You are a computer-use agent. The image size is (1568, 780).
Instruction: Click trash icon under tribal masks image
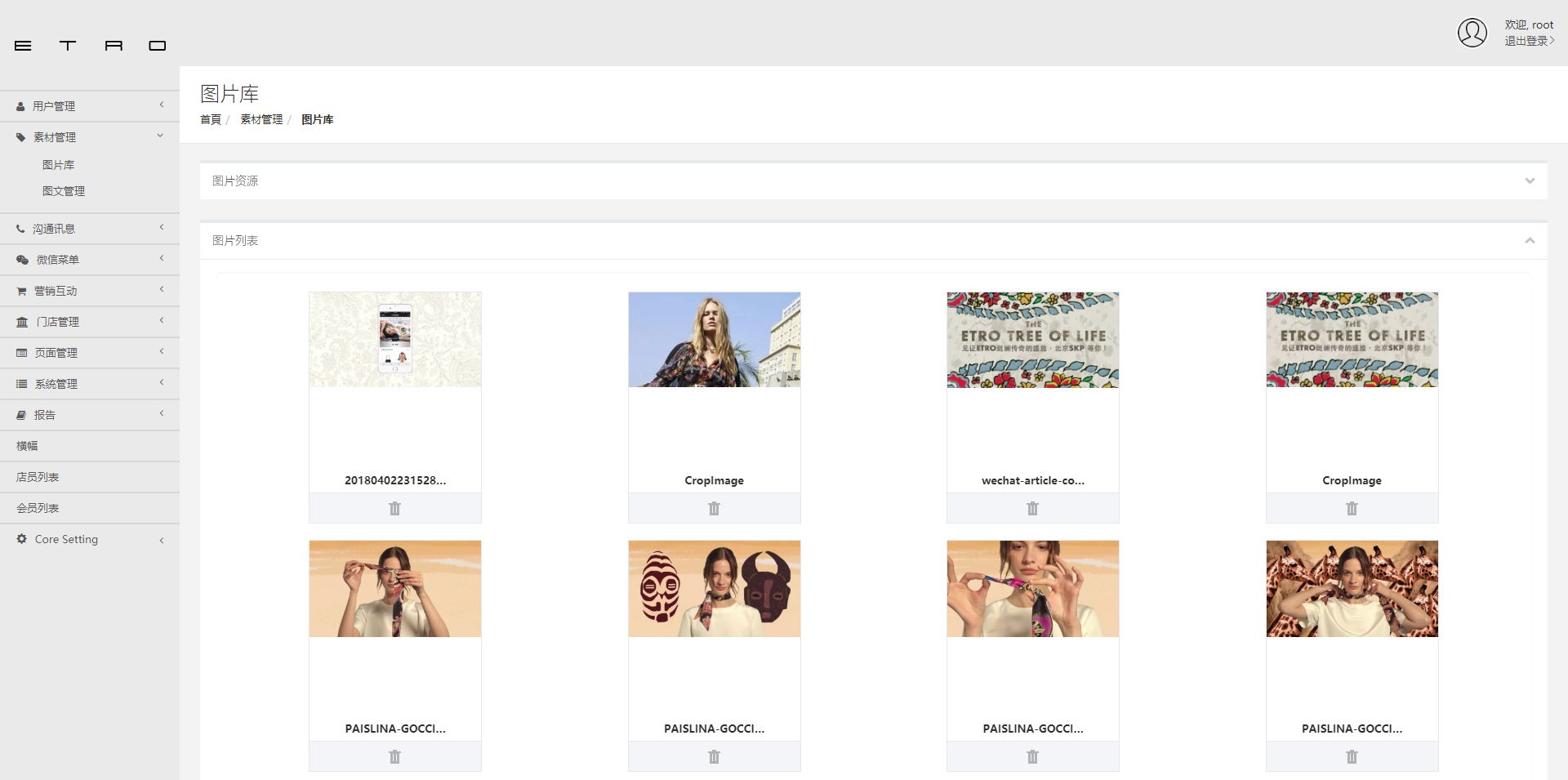pos(714,756)
